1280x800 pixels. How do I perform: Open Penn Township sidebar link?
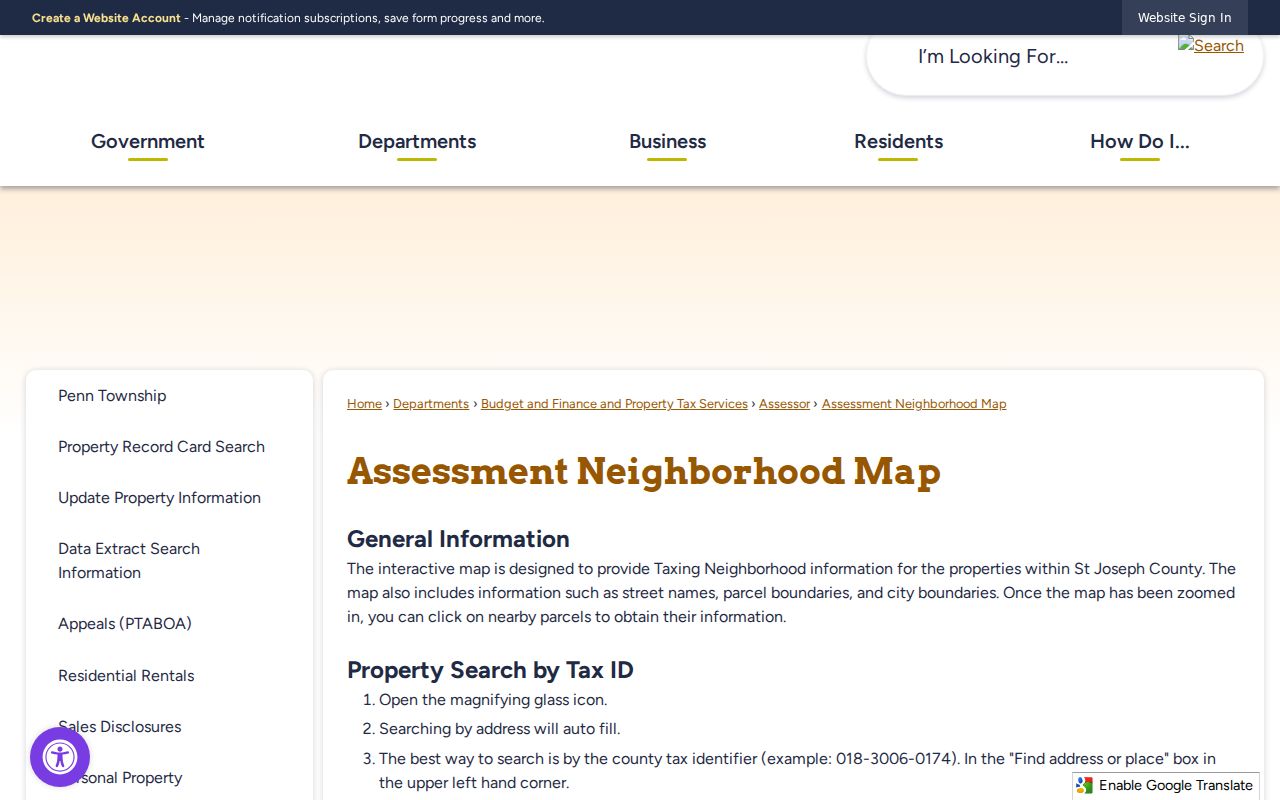pyautogui.click(x=112, y=396)
